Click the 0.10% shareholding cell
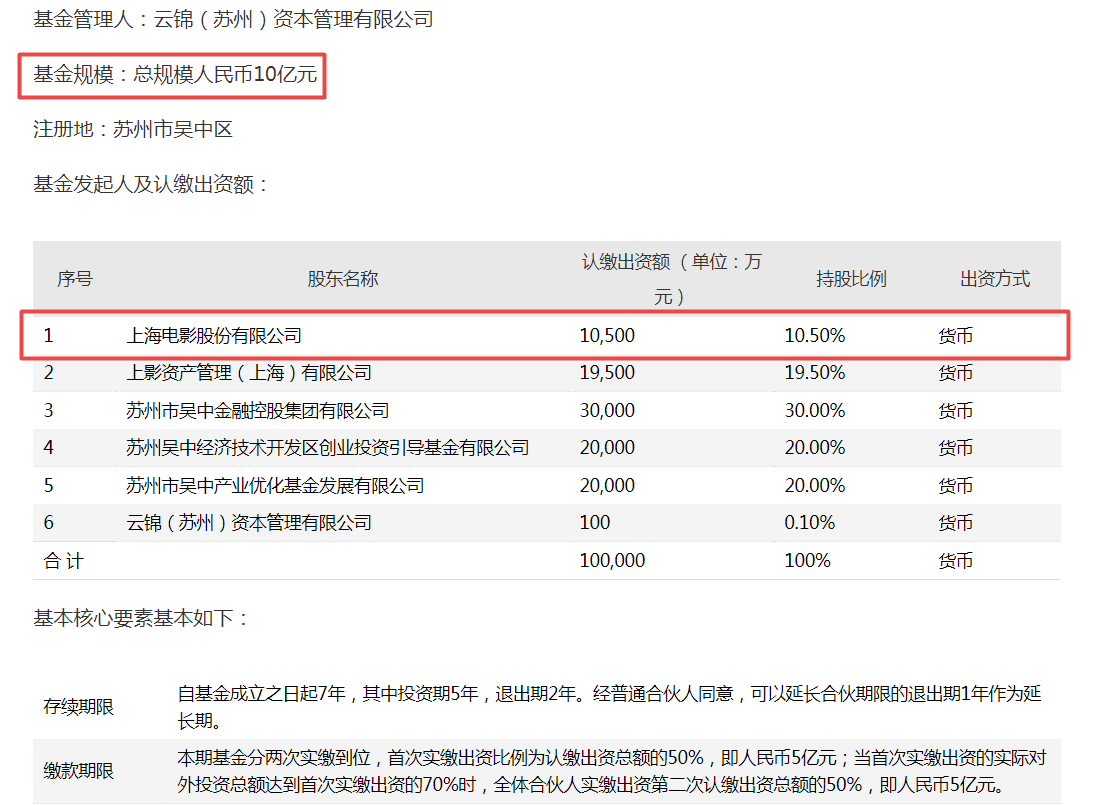This screenshot has height=805, width=1100. point(810,523)
